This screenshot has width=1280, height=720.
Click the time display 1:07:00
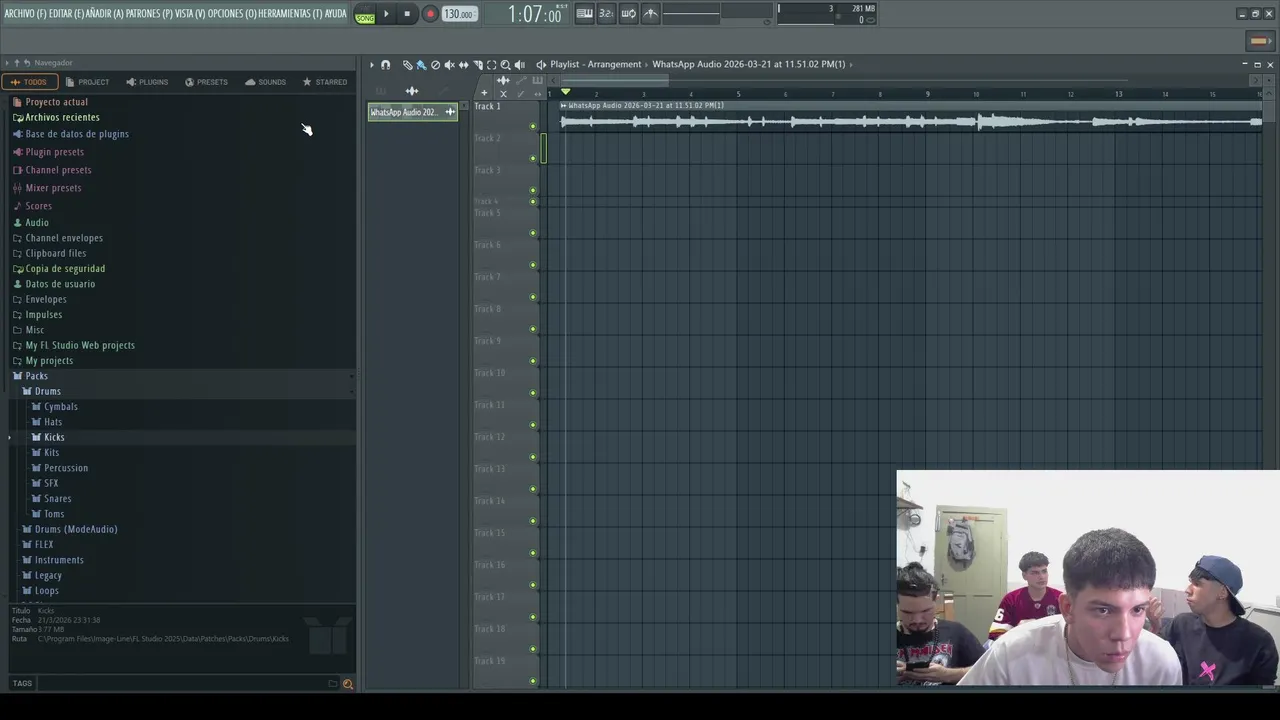[x=534, y=14]
